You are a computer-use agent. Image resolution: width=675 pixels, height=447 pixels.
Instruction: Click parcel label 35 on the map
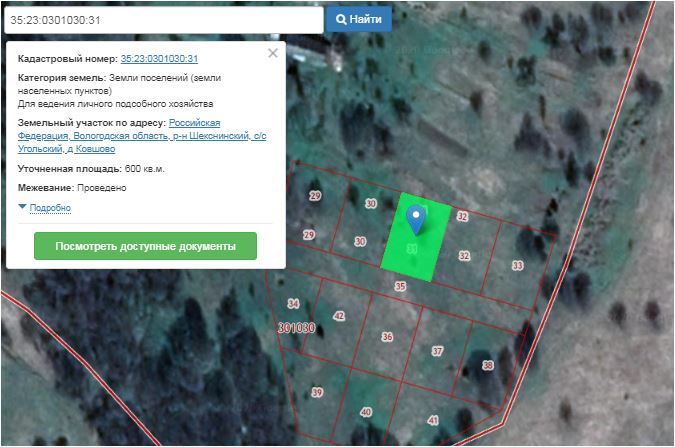(x=401, y=286)
